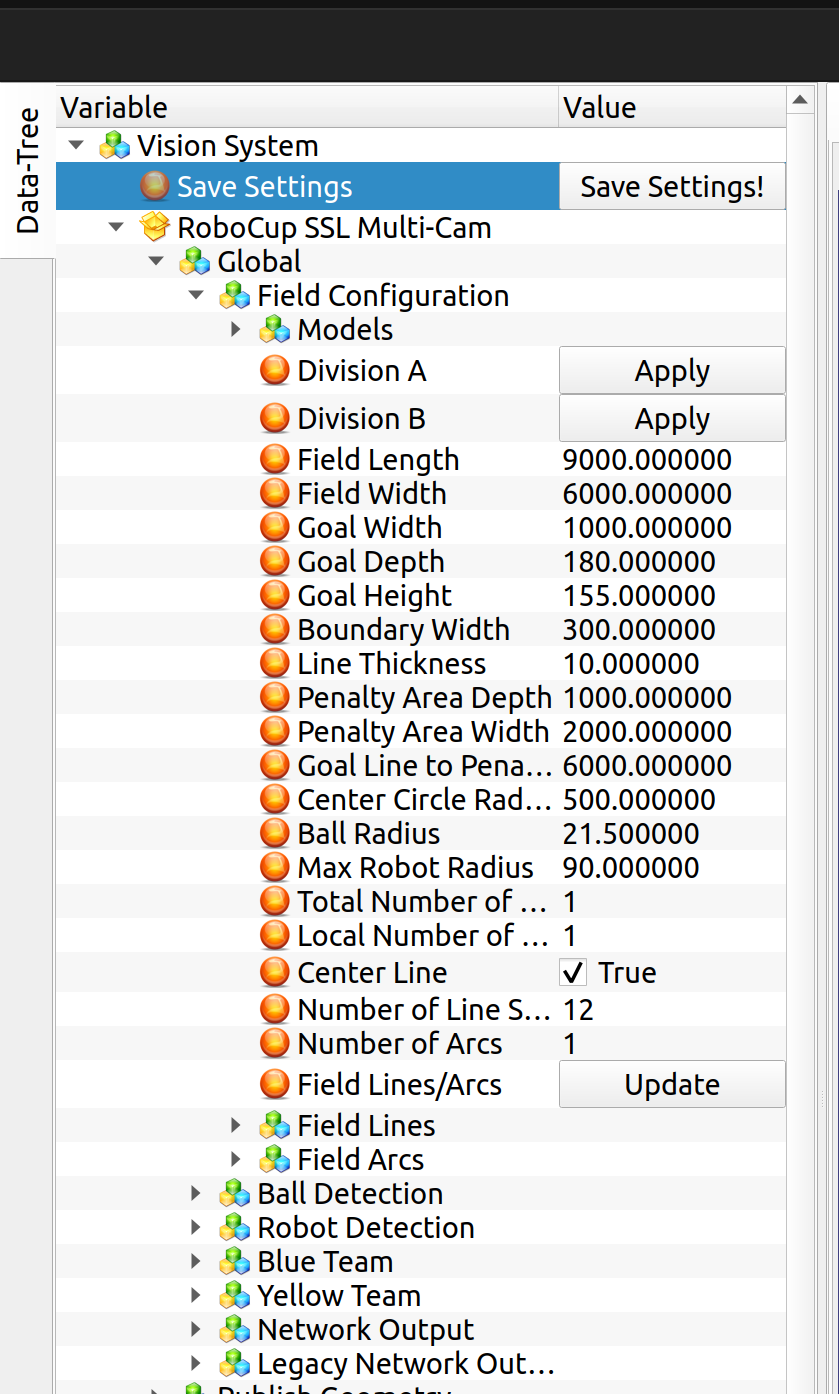The height and width of the screenshot is (1394, 839).
Task: Select the Max Robot Radius value 90.000000
Action: (x=631, y=868)
